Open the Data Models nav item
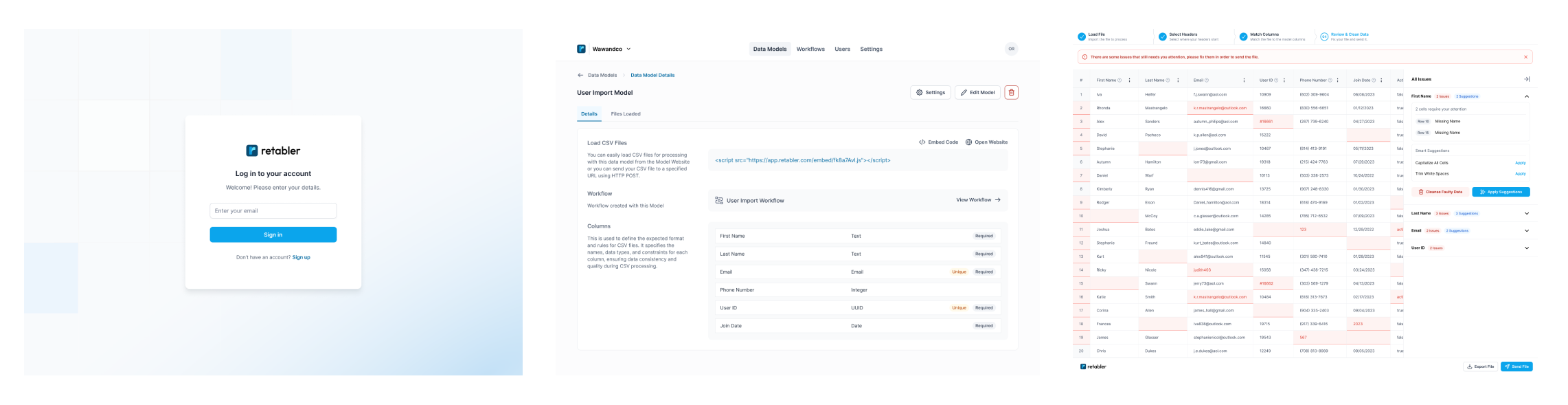 pos(770,49)
